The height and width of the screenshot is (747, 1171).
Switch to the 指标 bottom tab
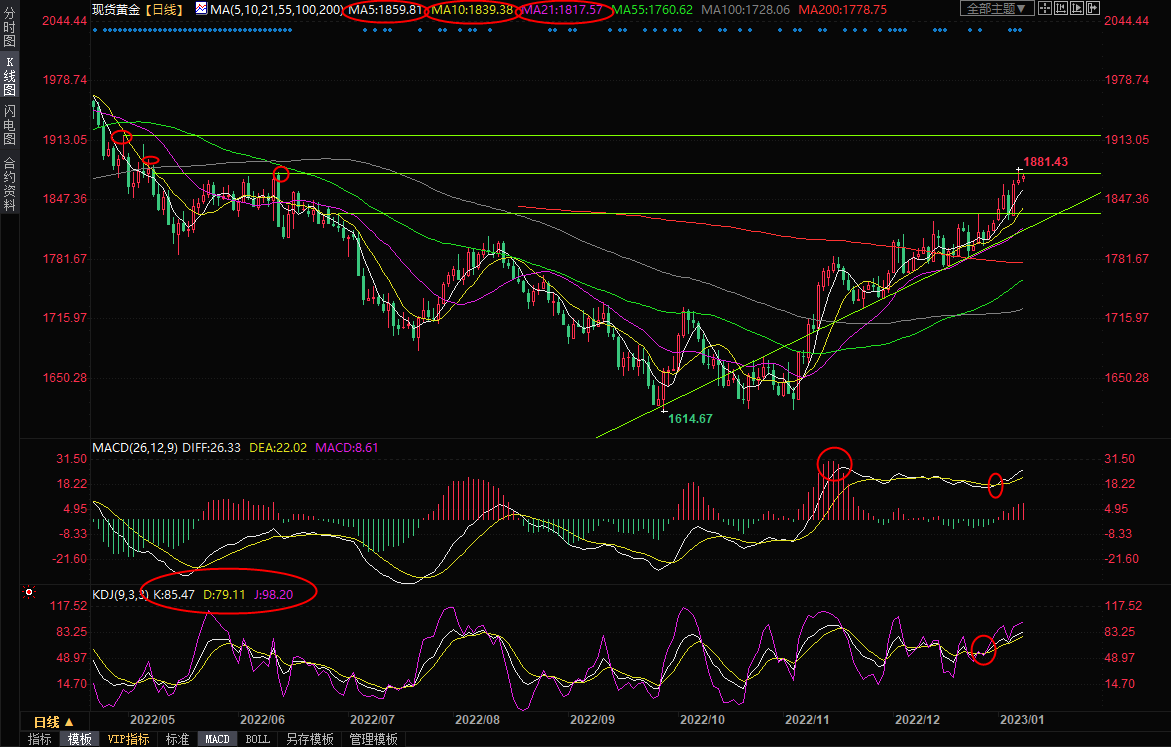40,739
